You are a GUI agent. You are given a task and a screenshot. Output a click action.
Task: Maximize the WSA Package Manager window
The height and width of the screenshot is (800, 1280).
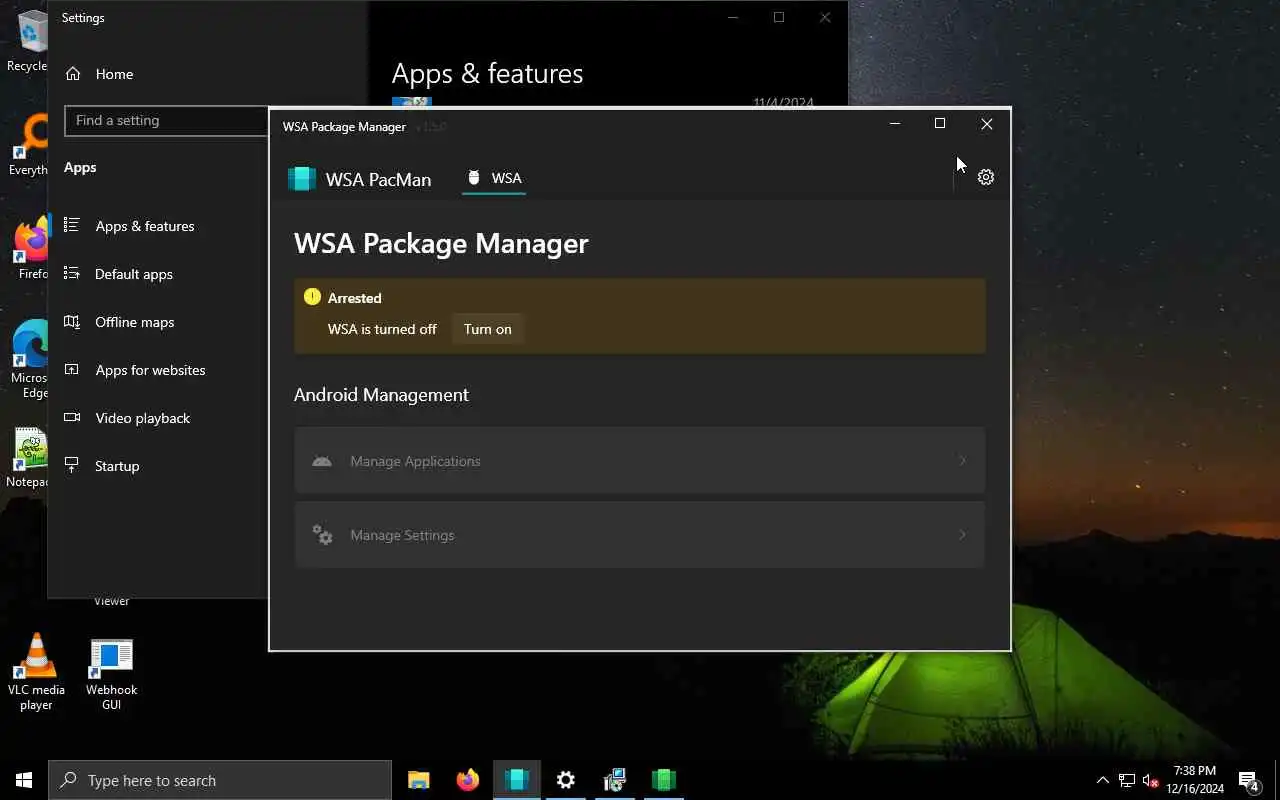click(x=940, y=124)
